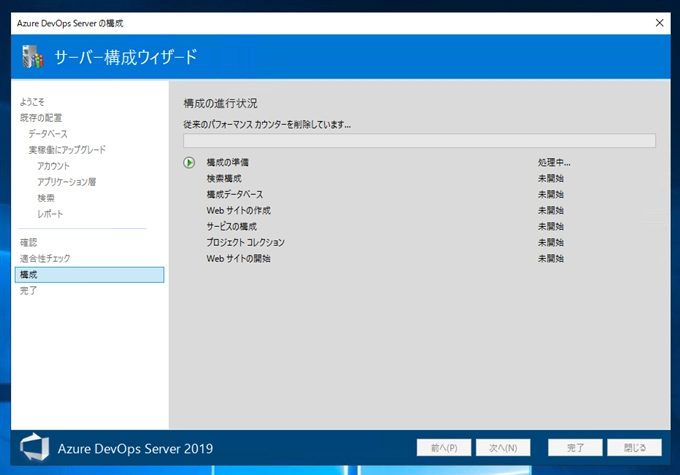Click the サービスの構成 task row

click(x=232, y=227)
